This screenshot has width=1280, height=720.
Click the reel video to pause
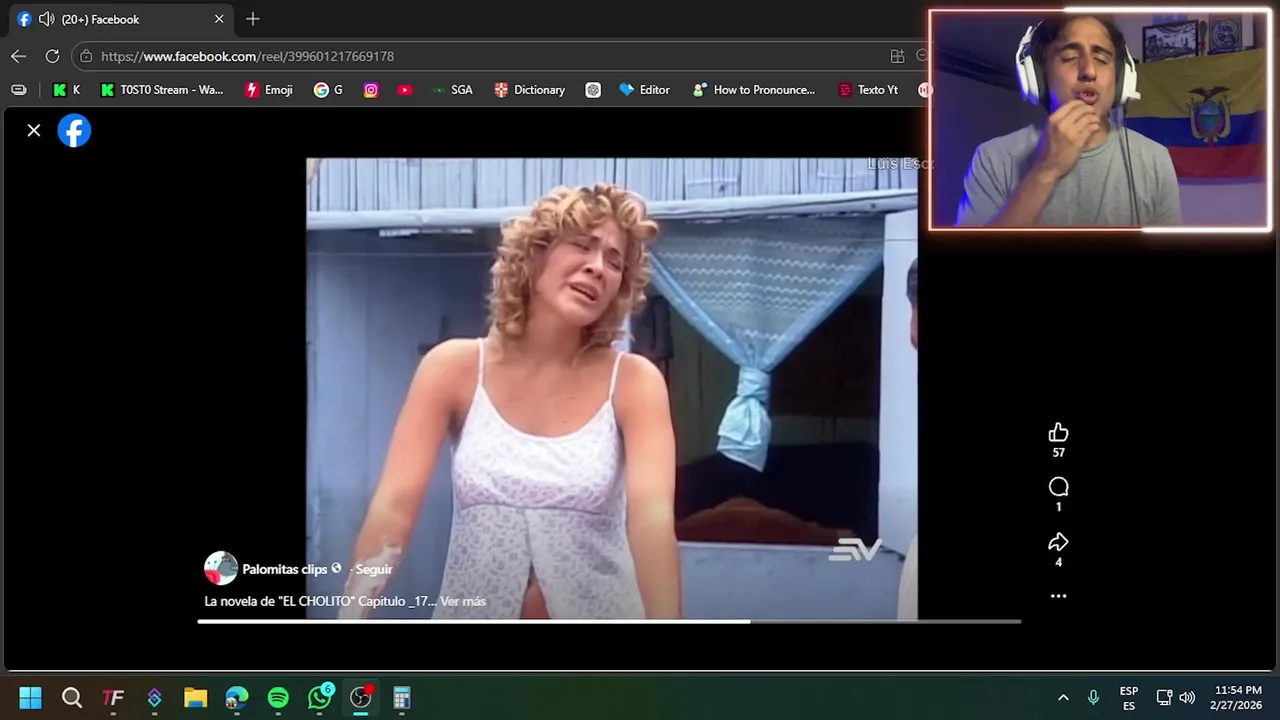(x=611, y=388)
